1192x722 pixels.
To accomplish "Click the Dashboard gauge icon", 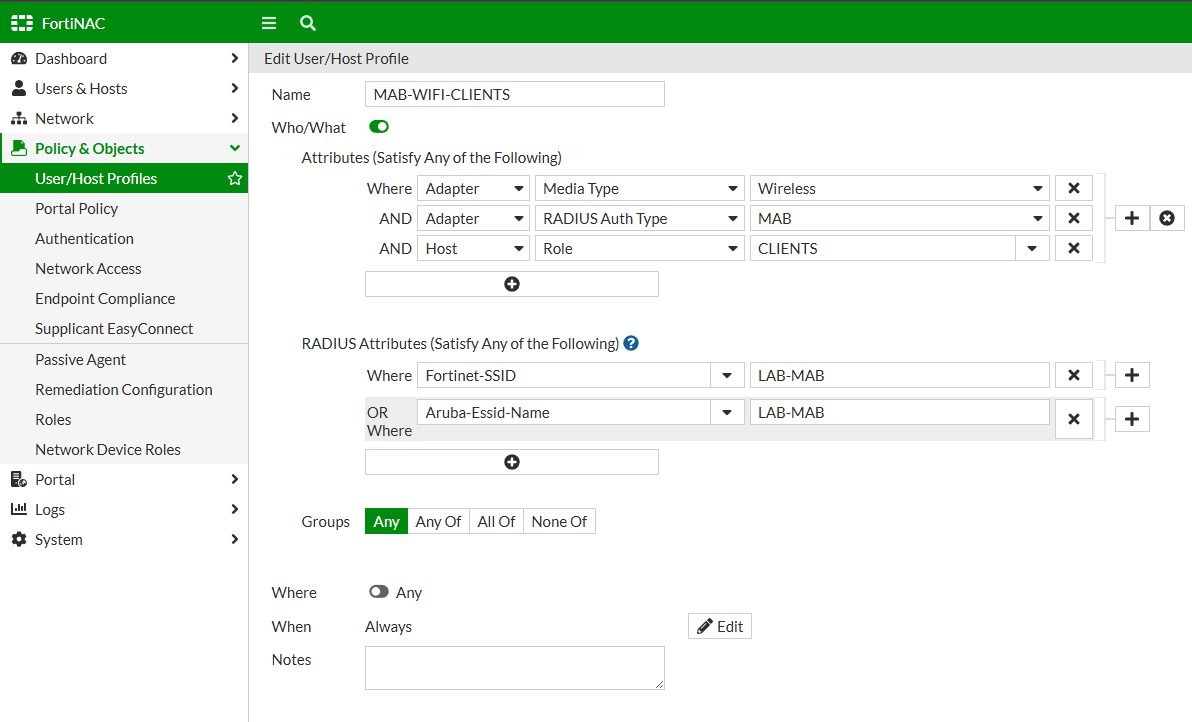I will coord(19,59).
